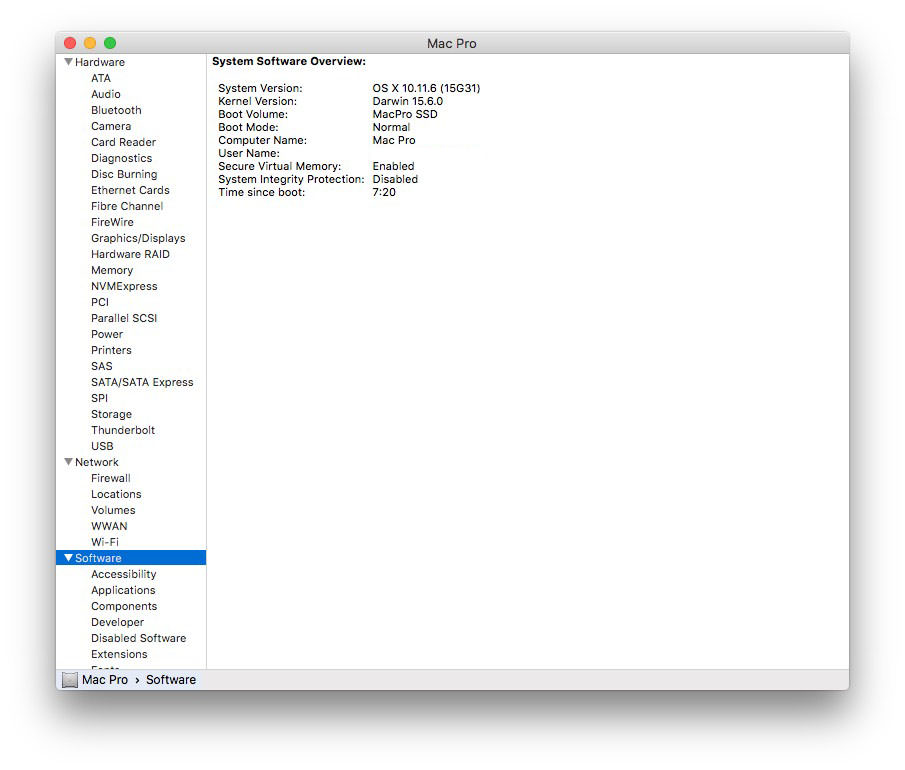The image size is (905, 770).
Task: Collapse the Network section triangle
Action: point(68,462)
